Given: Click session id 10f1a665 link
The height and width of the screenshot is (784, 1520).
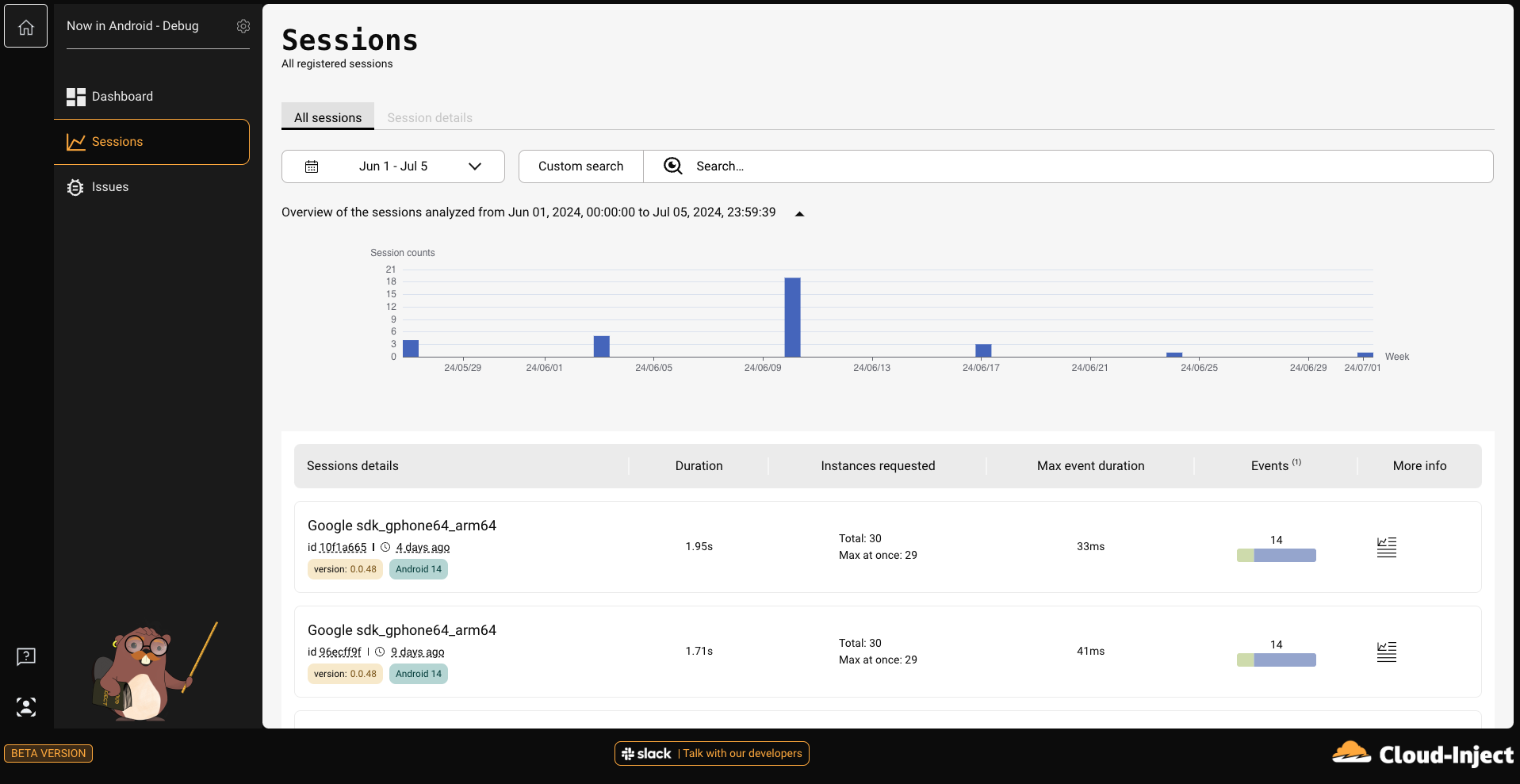Looking at the screenshot, I should 343,547.
